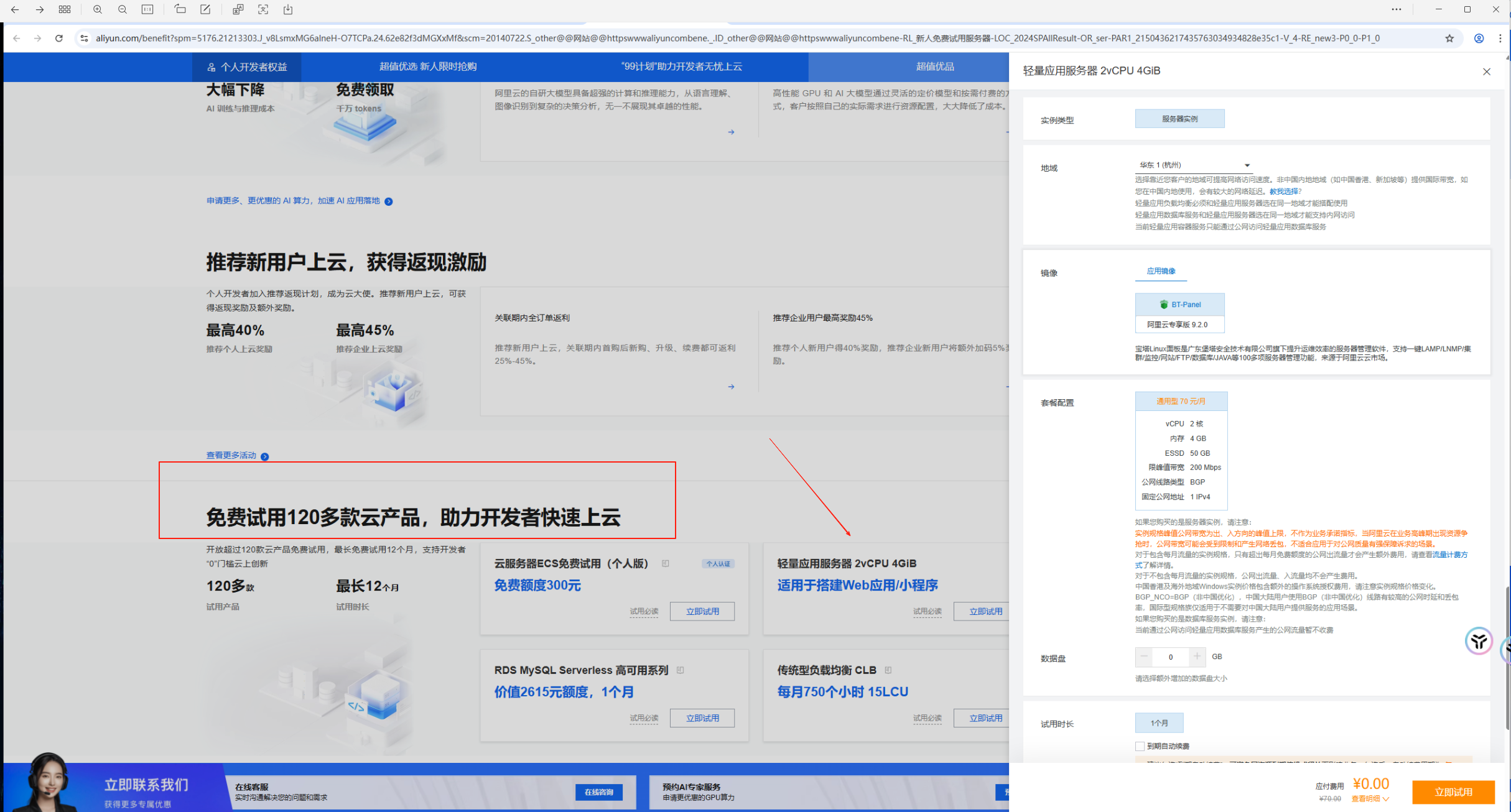Open the three-dots more options menu
The height and width of the screenshot is (812, 1511).
pos(1396,9)
